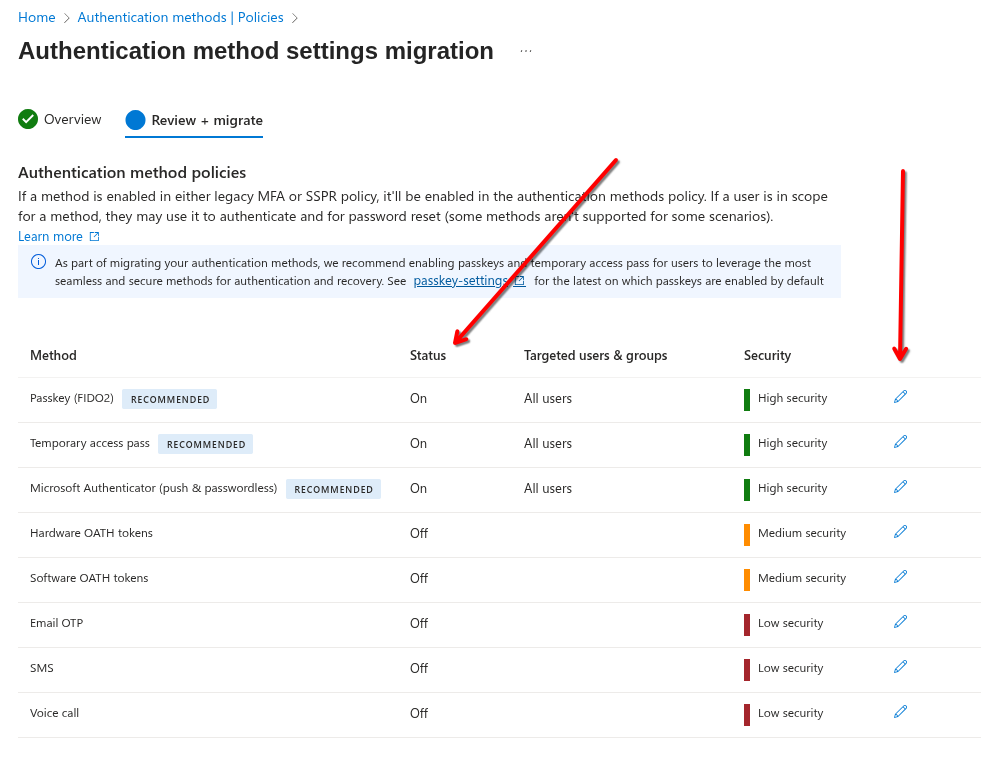
Task: Navigate back using the Home breadcrumb
Action: coord(36,17)
